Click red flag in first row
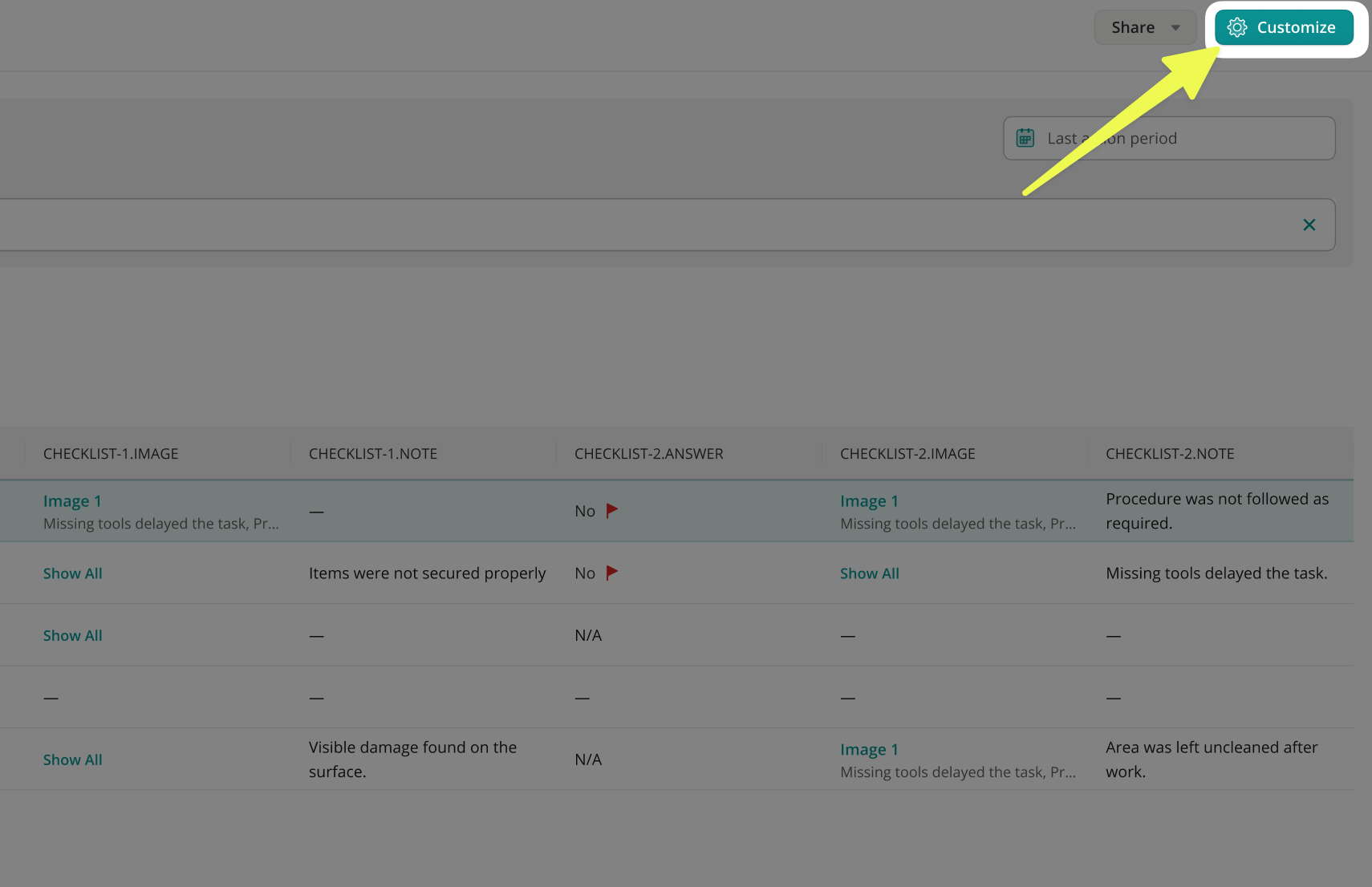This screenshot has width=1372, height=887. pyautogui.click(x=611, y=510)
